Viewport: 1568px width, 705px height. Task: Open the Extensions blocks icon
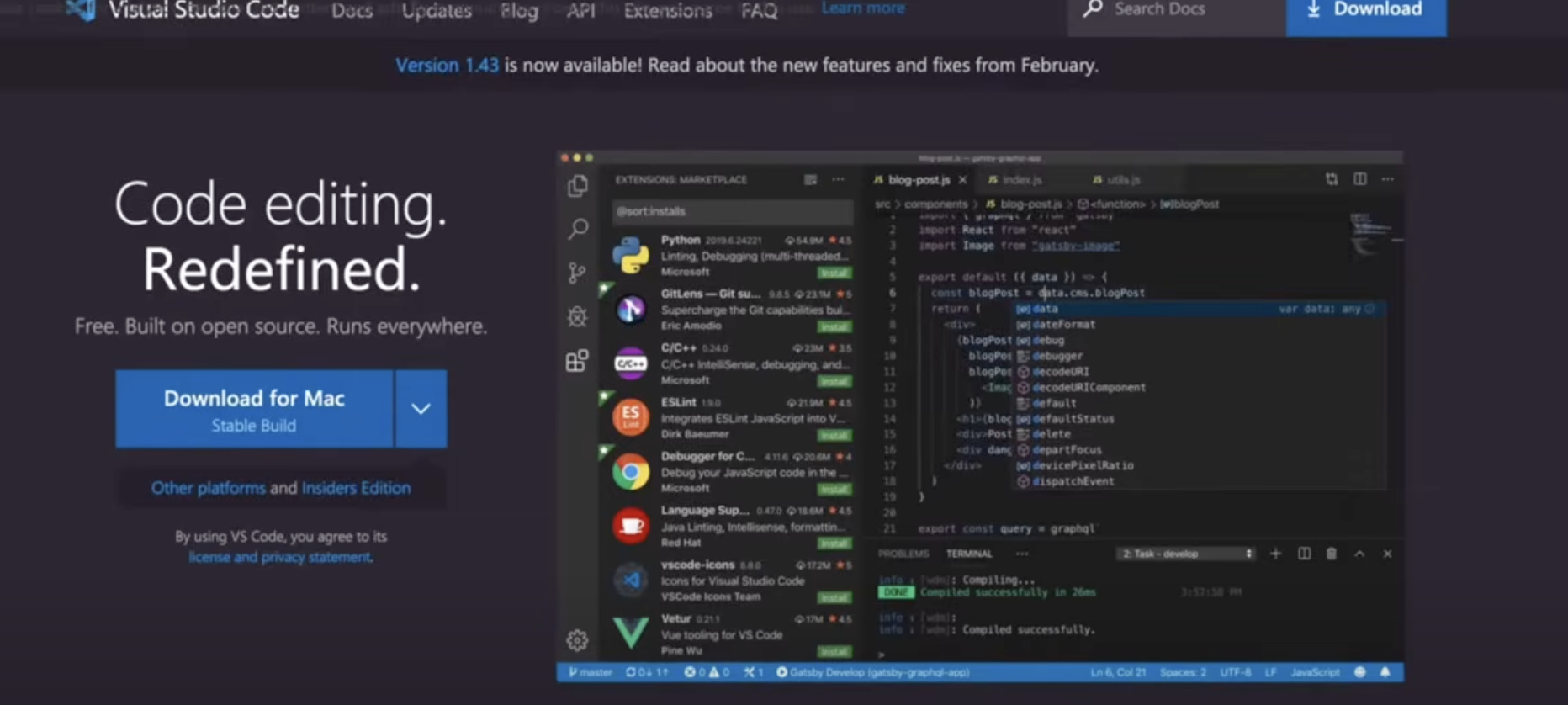pyautogui.click(x=577, y=361)
